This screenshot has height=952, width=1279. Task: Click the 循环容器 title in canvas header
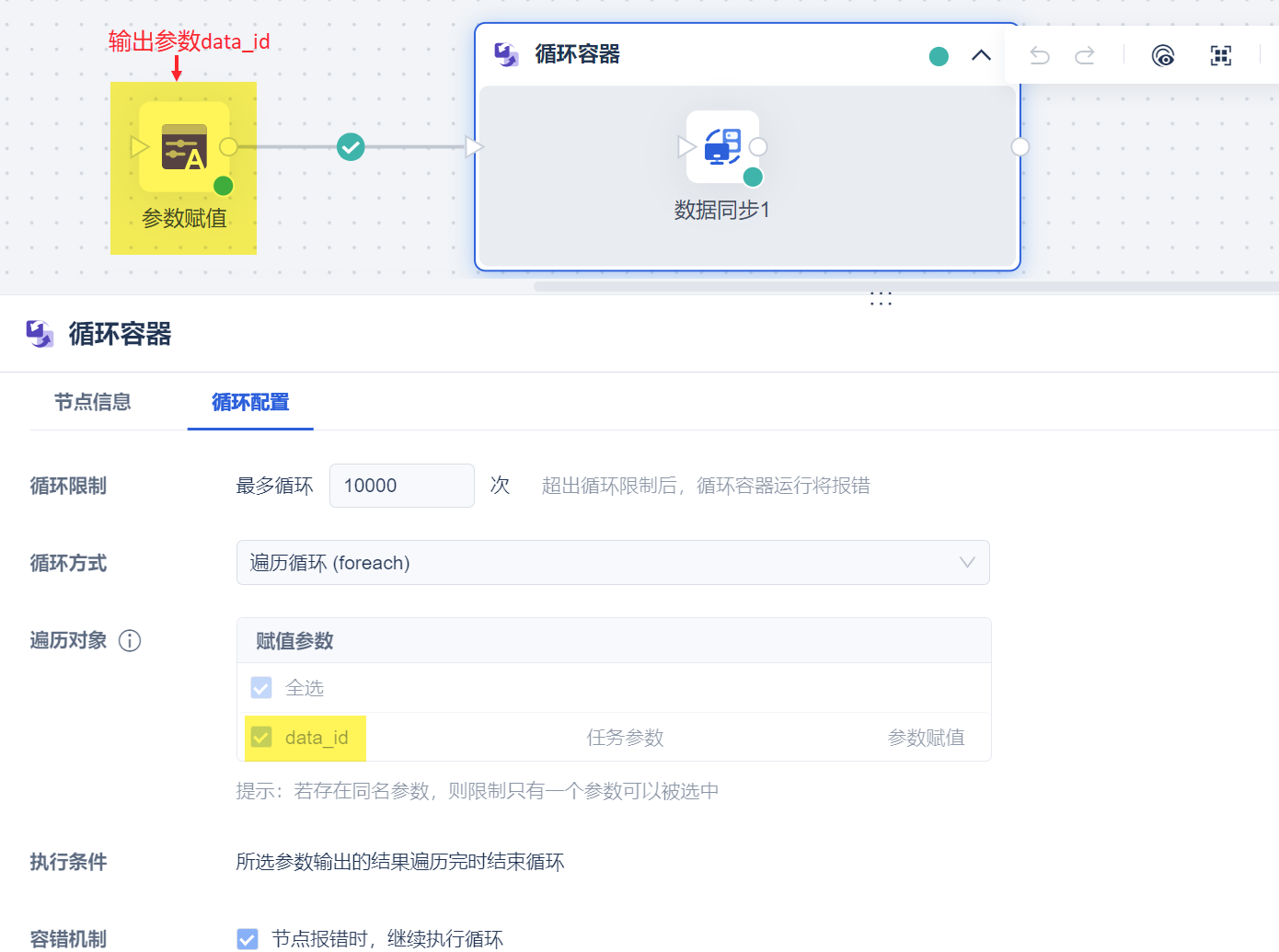[578, 54]
